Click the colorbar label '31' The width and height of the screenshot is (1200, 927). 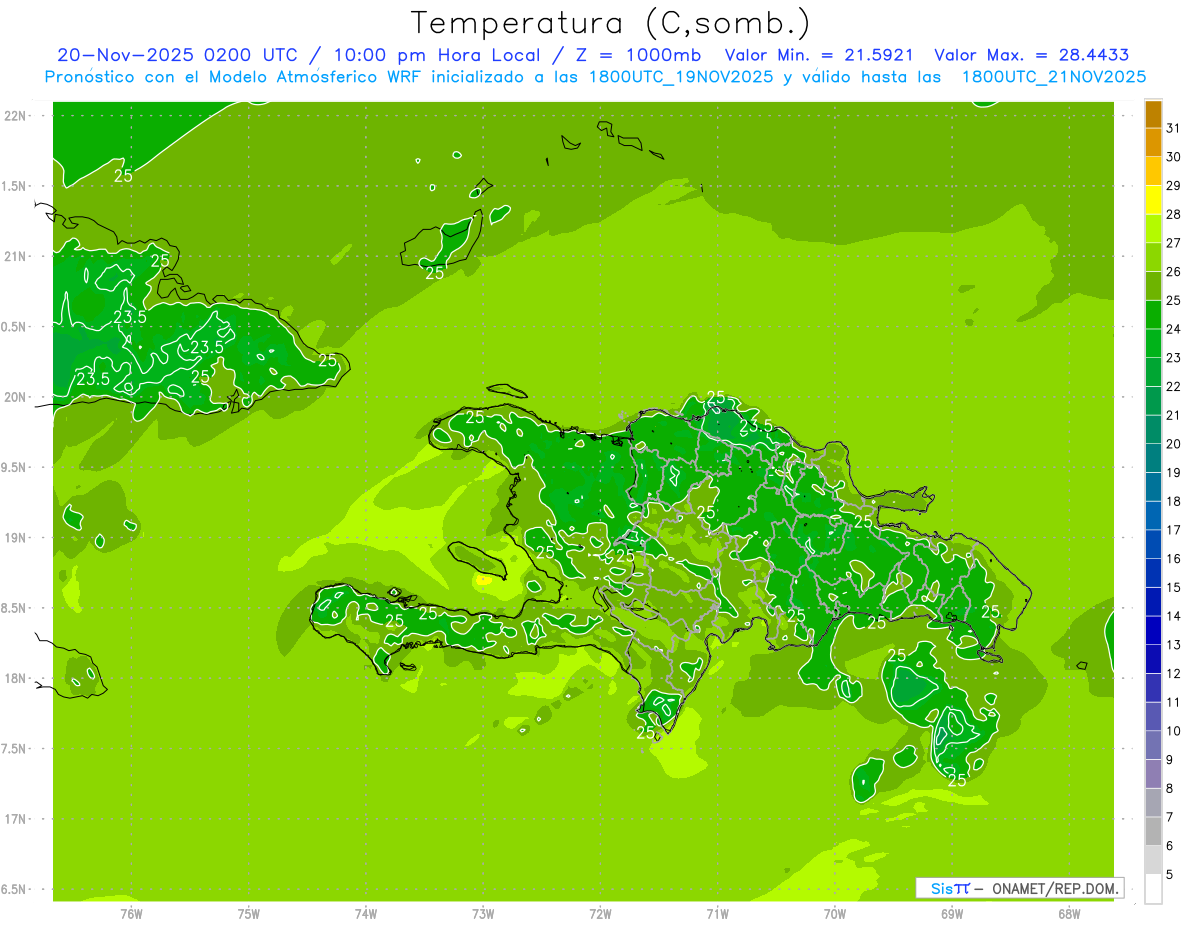click(x=1174, y=128)
